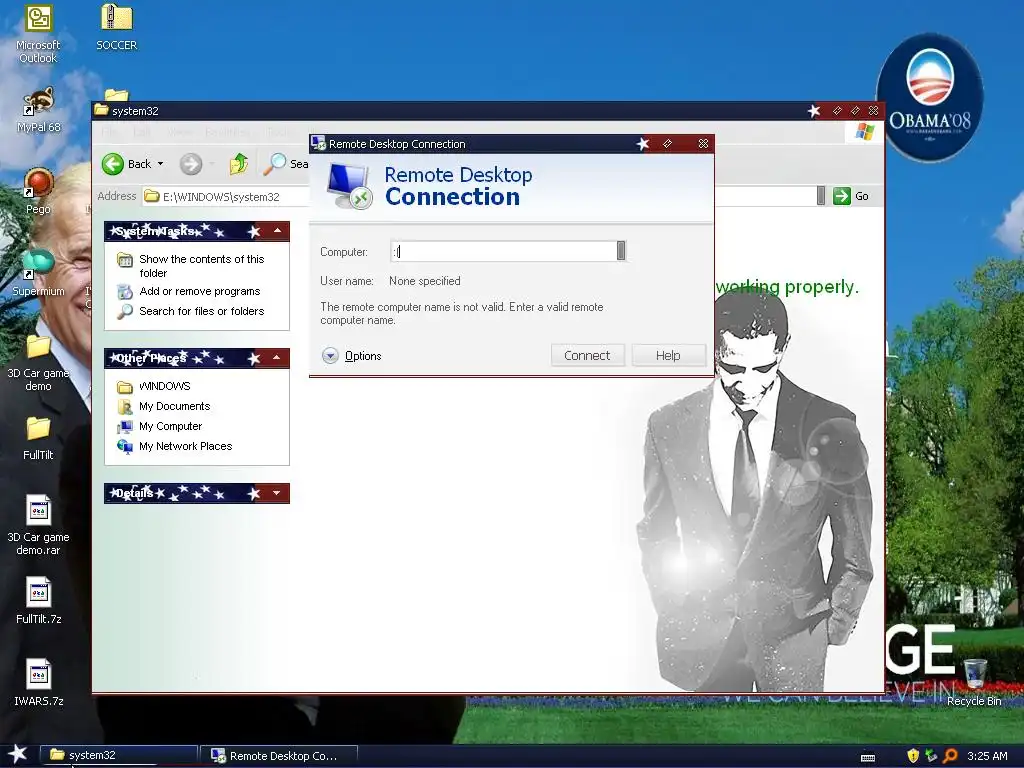The height and width of the screenshot is (768, 1024).
Task: Click inside the Computer name field
Action: (x=504, y=251)
